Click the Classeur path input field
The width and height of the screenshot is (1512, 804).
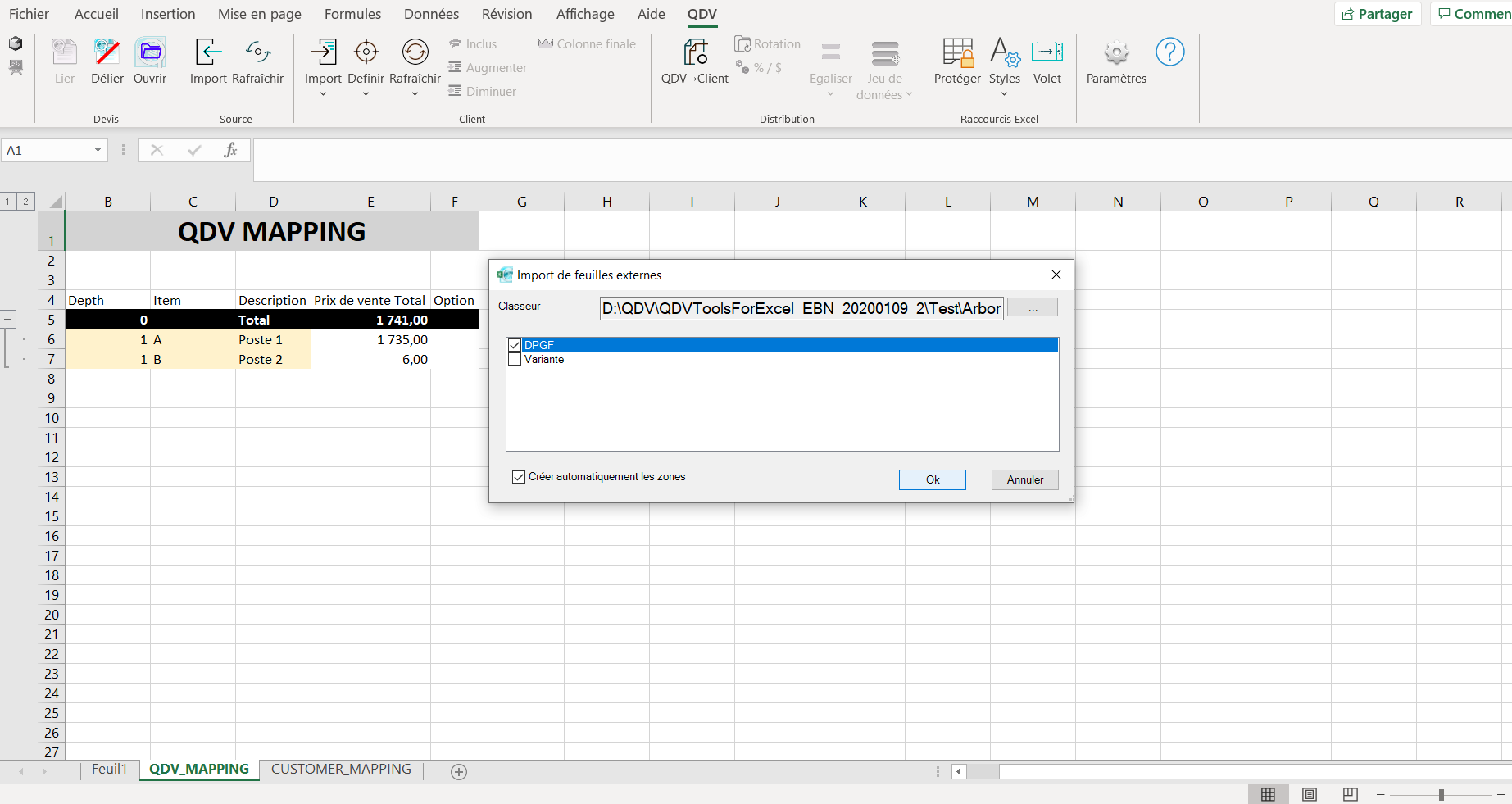[x=801, y=308]
